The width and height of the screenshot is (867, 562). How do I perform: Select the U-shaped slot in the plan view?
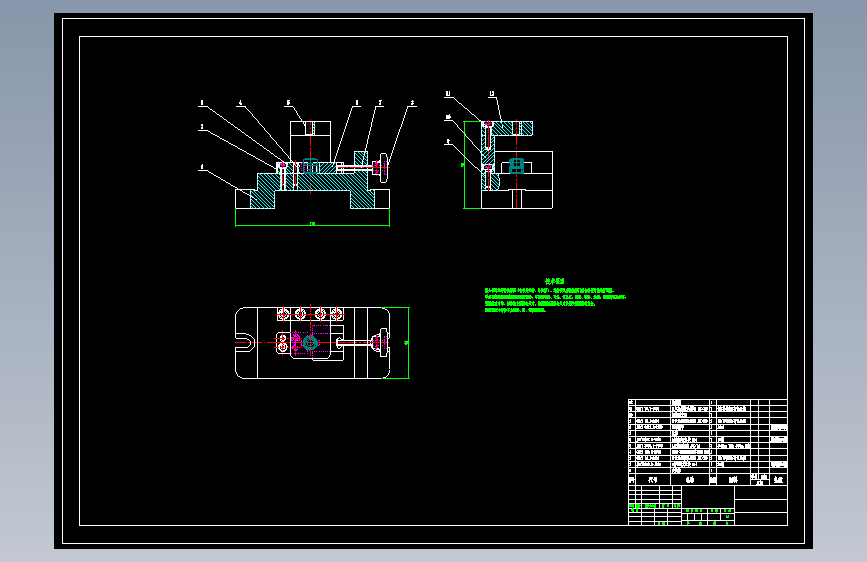245,342
